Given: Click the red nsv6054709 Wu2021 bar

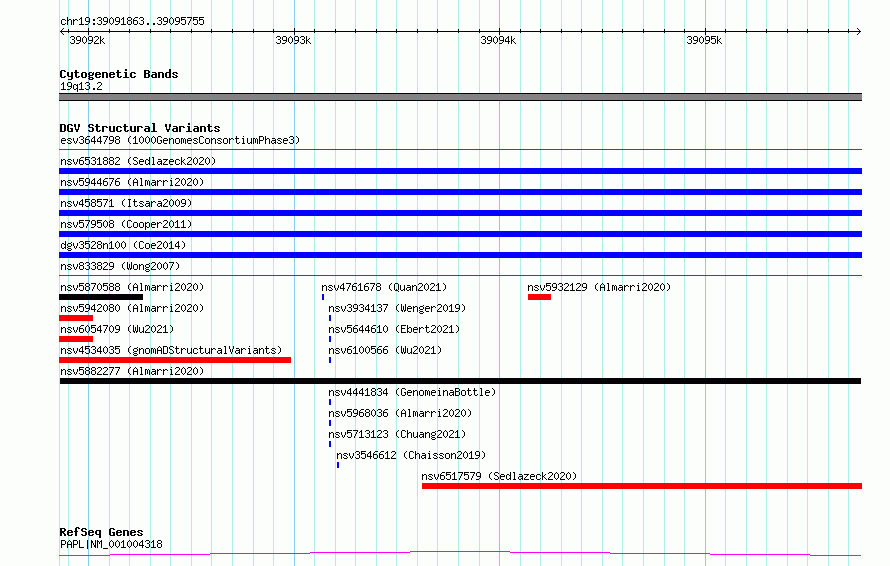Looking at the screenshot, I should coord(76,339).
